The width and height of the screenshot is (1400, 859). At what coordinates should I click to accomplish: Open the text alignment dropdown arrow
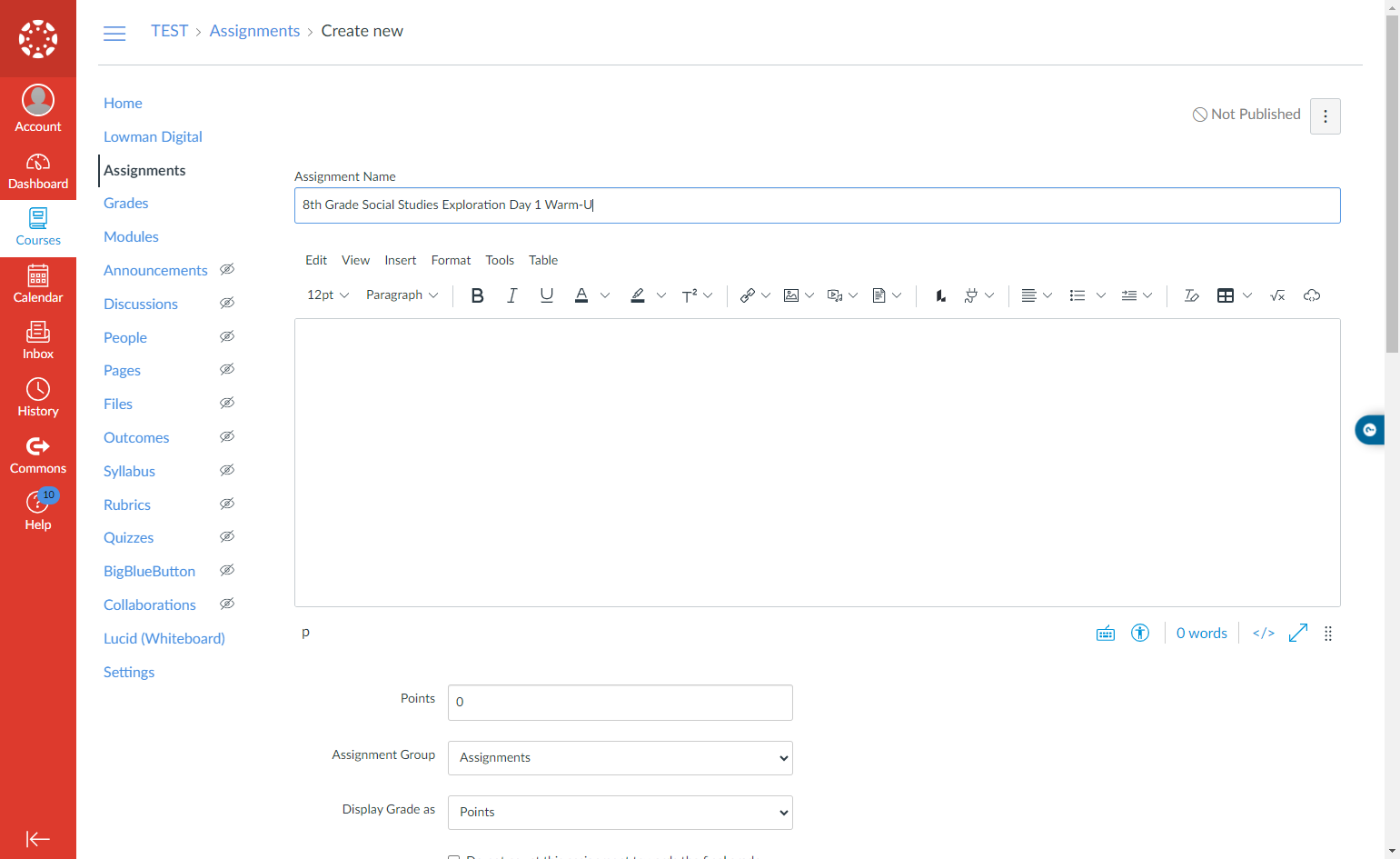(x=1048, y=295)
